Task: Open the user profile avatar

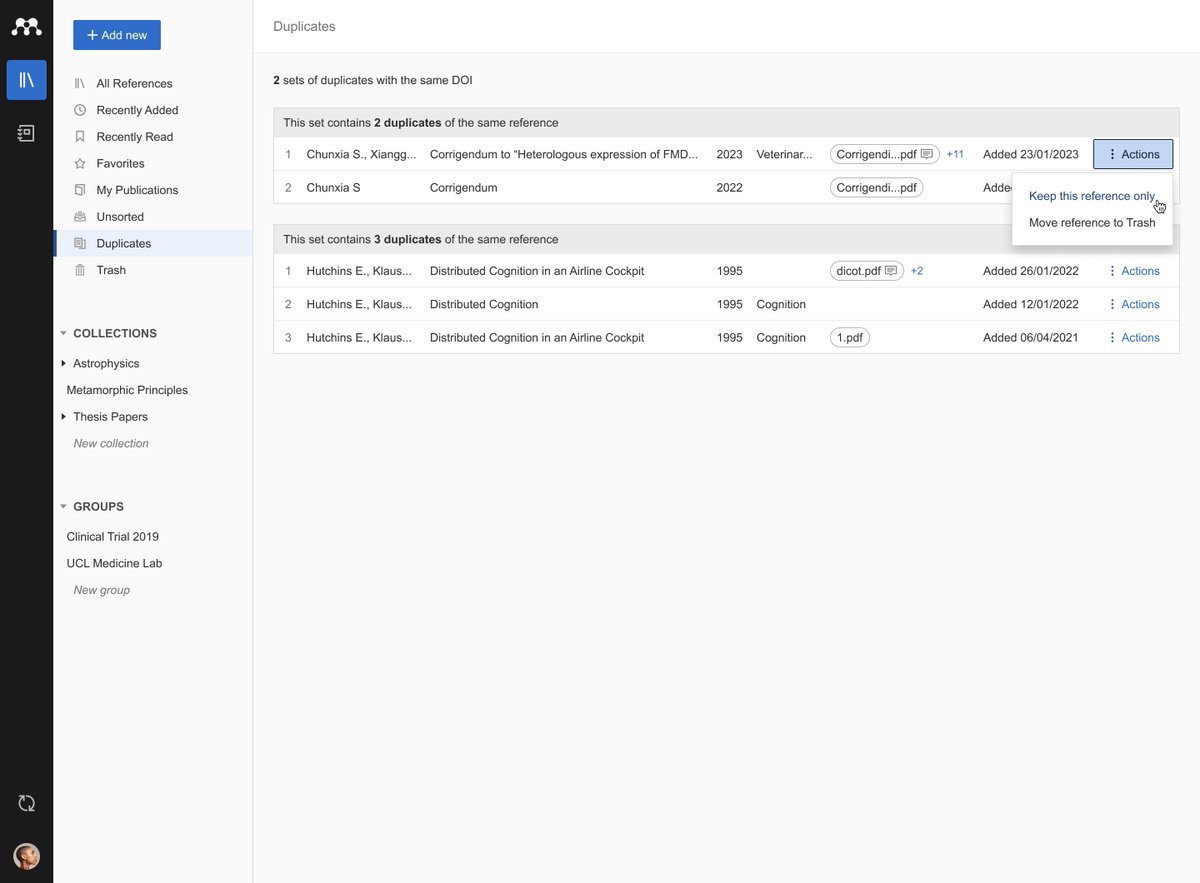Action: [26, 856]
